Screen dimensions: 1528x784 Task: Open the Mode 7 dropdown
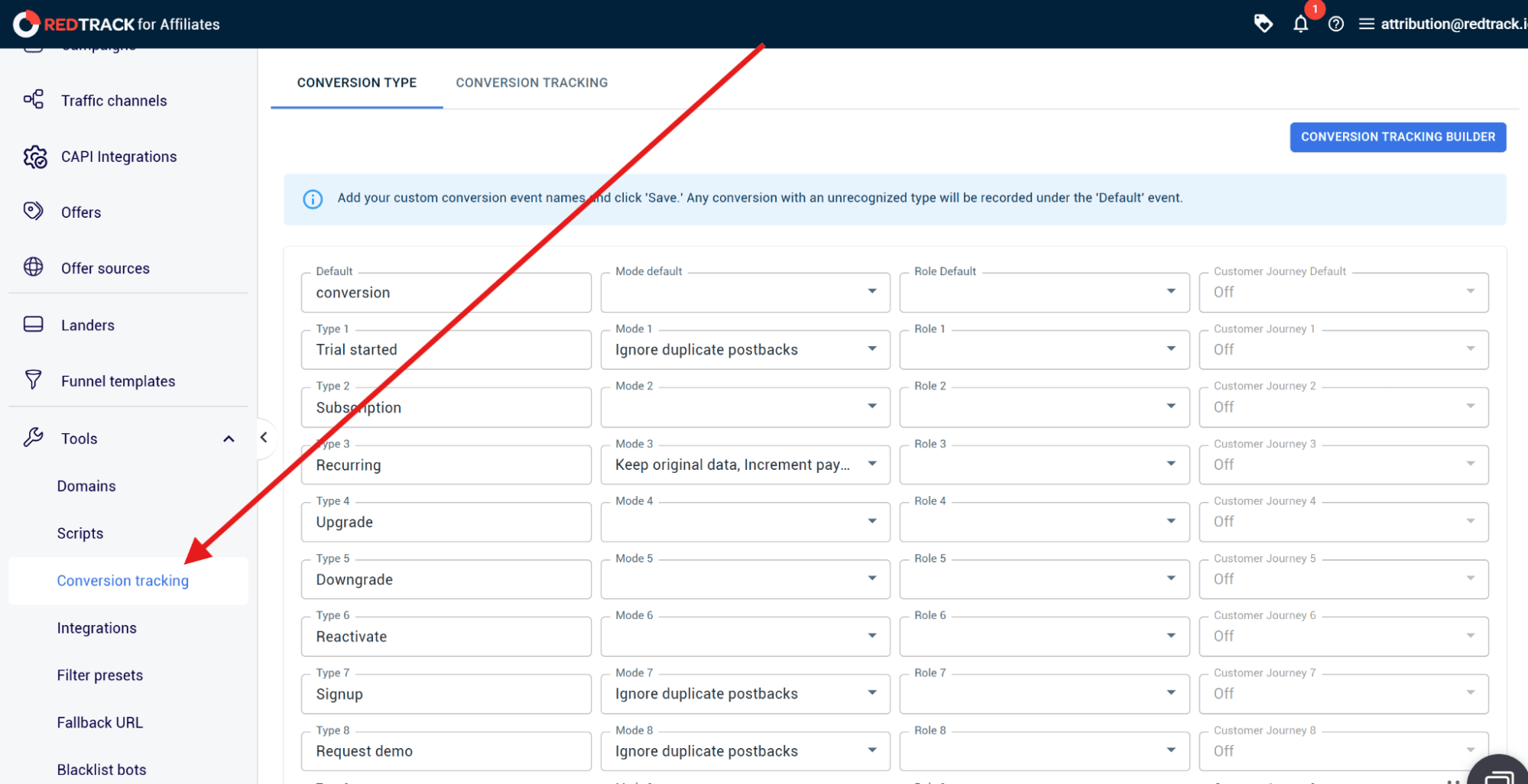pos(745,694)
